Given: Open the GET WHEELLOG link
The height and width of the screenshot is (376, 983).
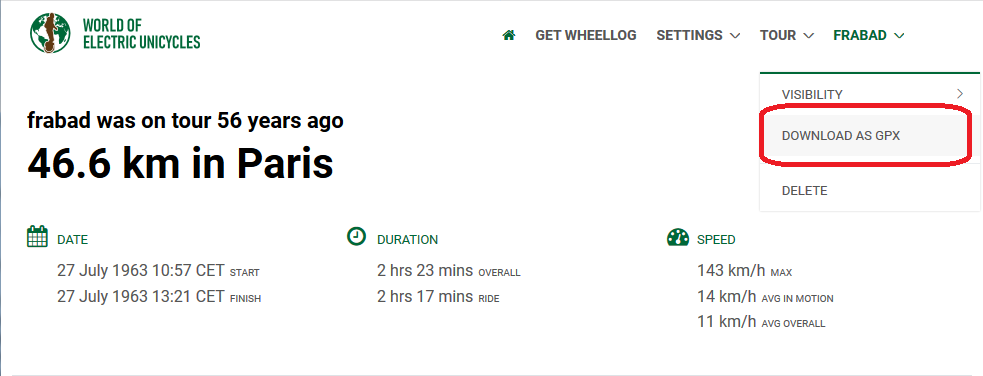Looking at the screenshot, I should pos(586,35).
